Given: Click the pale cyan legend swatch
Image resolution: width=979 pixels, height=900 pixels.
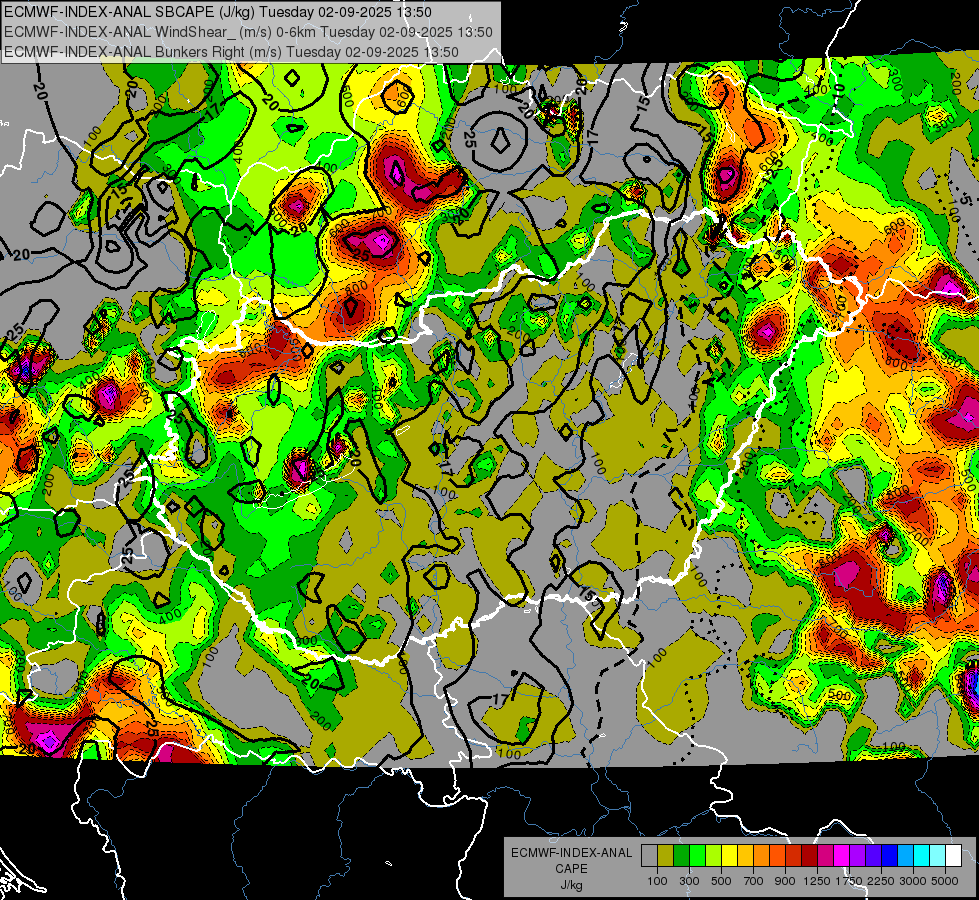Looking at the screenshot, I should tap(938, 856).
